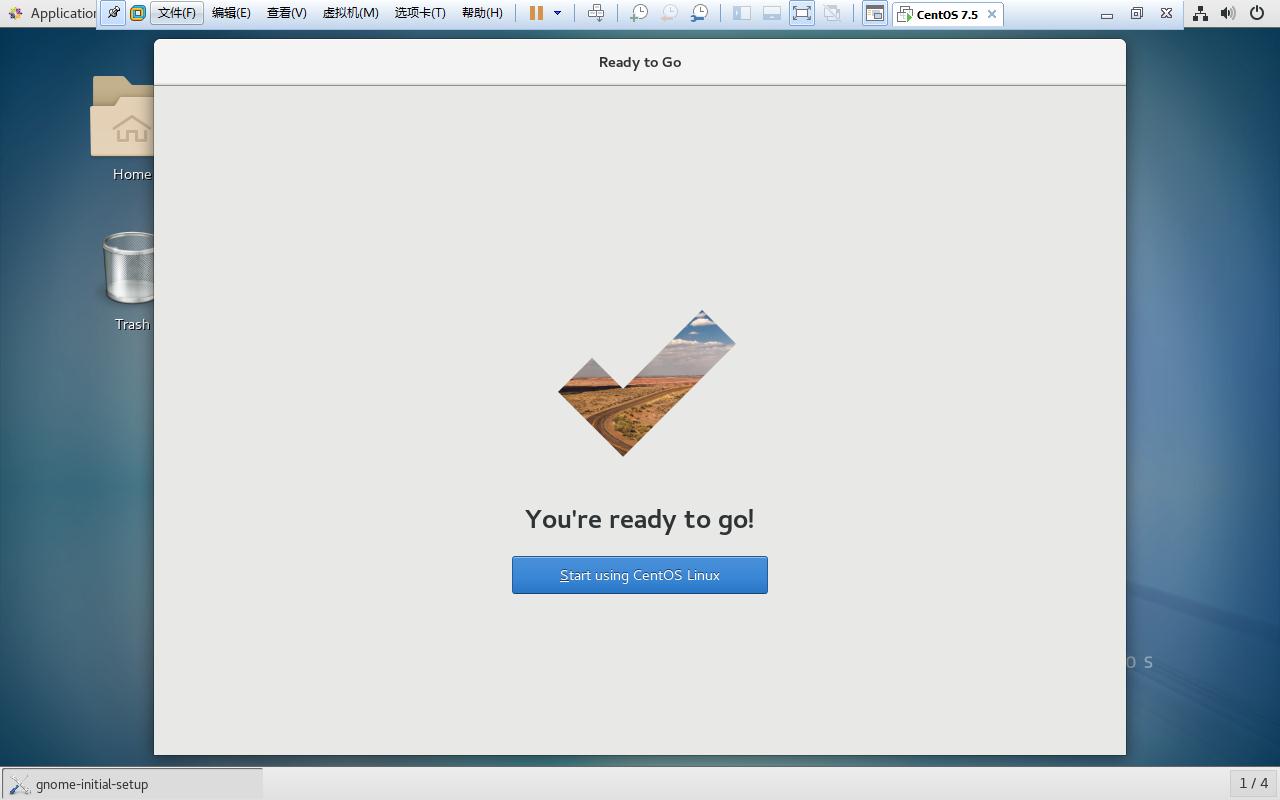Open the snapshot manager icon

pyautogui.click(x=700, y=13)
